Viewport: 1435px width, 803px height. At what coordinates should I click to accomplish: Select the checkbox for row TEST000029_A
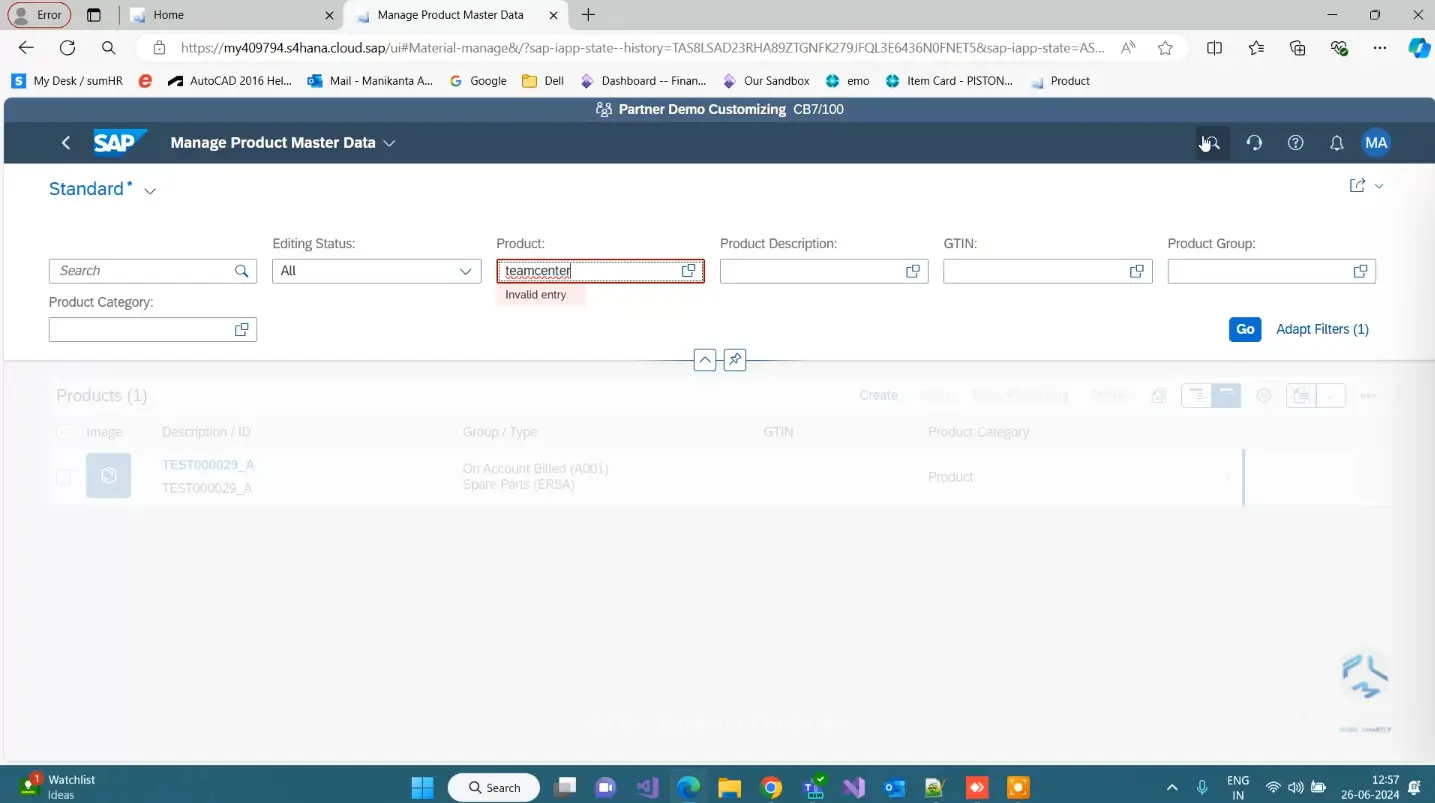[x=63, y=476]
